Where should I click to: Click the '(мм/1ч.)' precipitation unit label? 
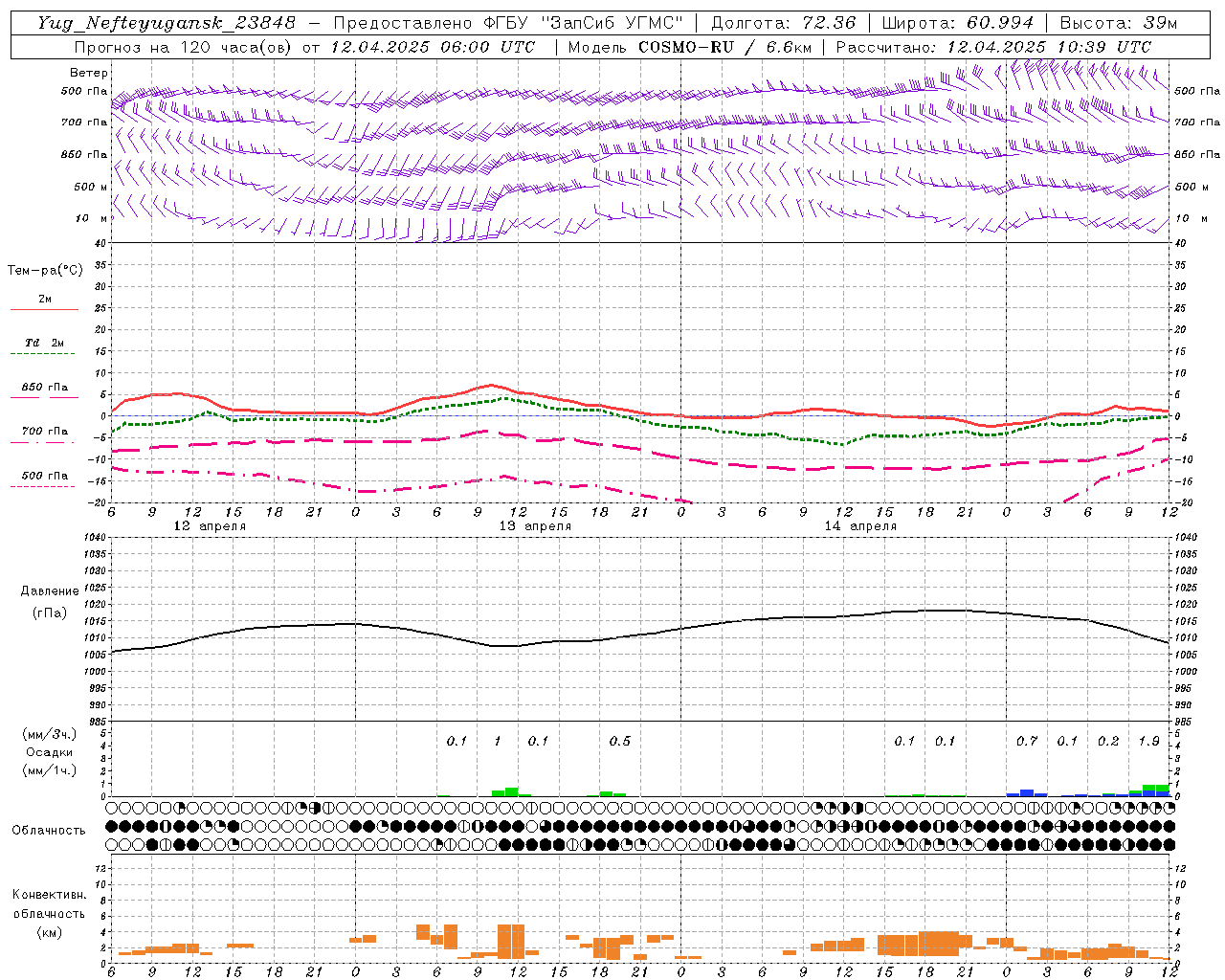[x=50, y=770]
